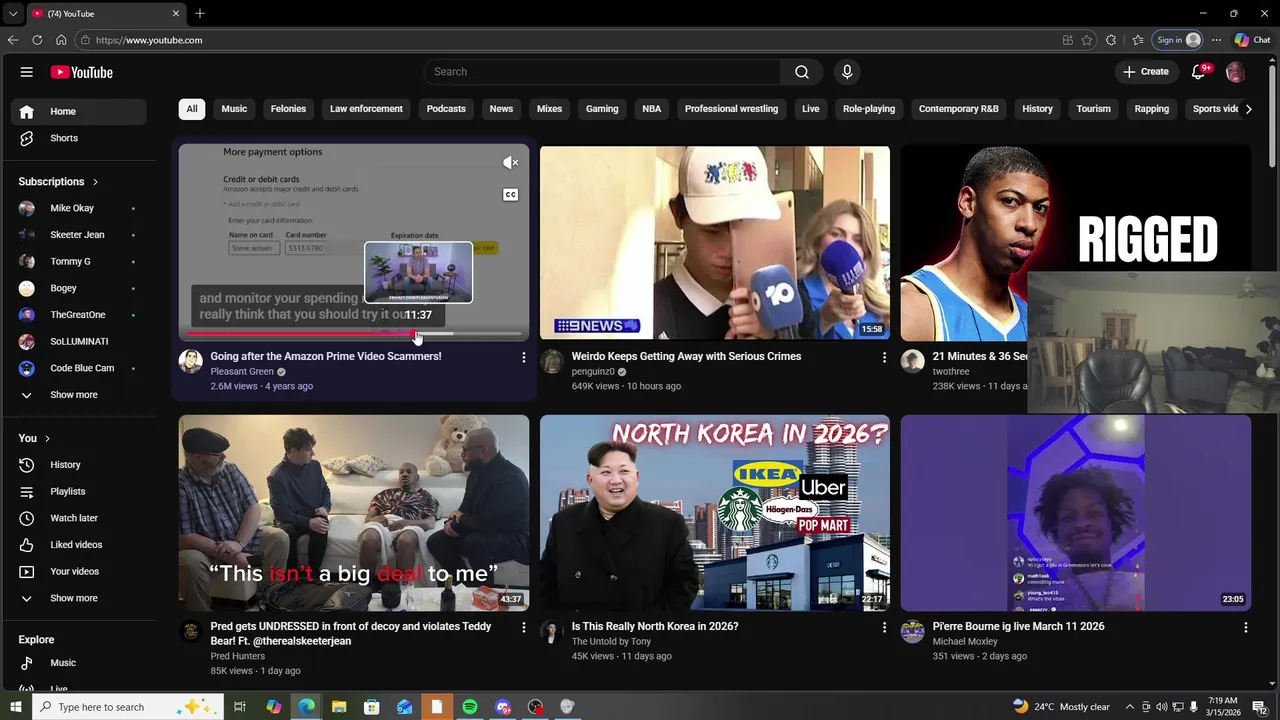Add page to browser favorites star
The height and width of the screenshot is (720, 1280).
coord(1087,40)
